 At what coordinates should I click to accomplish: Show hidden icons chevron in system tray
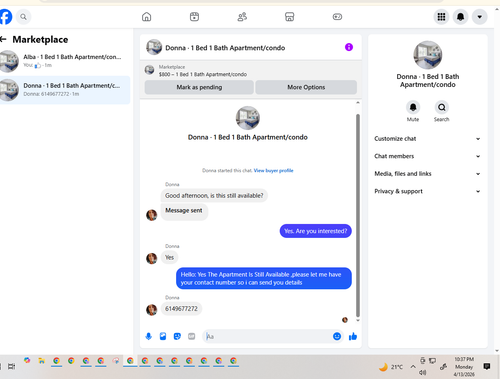413,367
